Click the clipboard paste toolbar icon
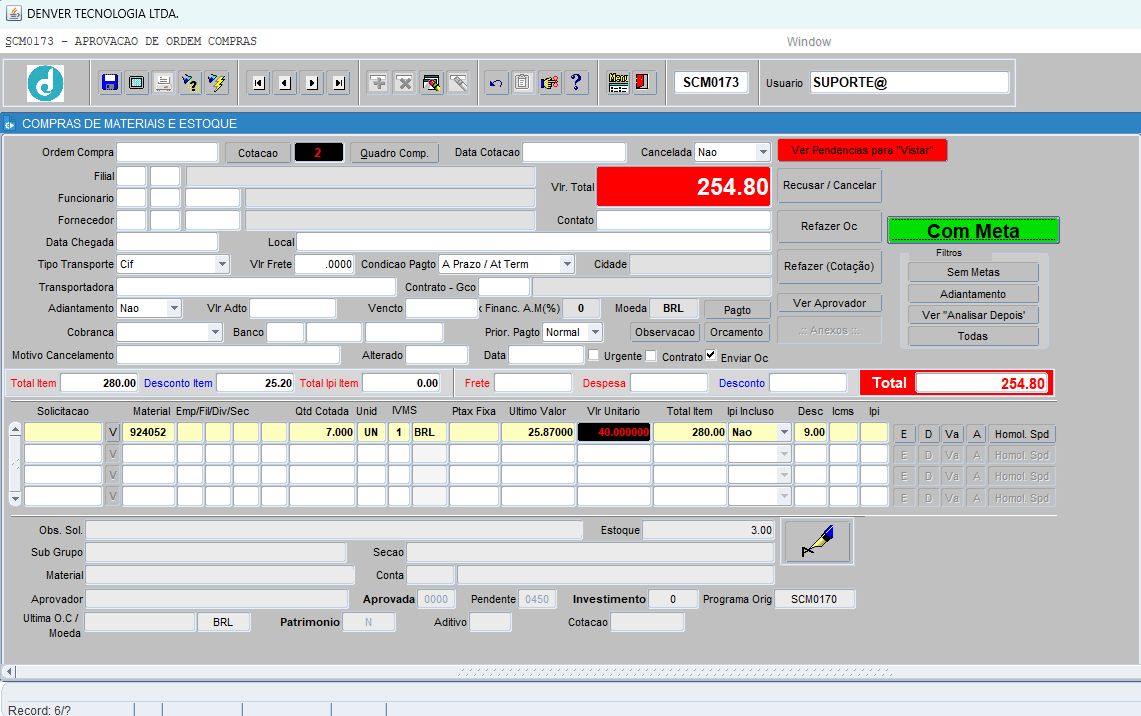The height and width of the screenshot is (716, 1141). click(522, 82)
